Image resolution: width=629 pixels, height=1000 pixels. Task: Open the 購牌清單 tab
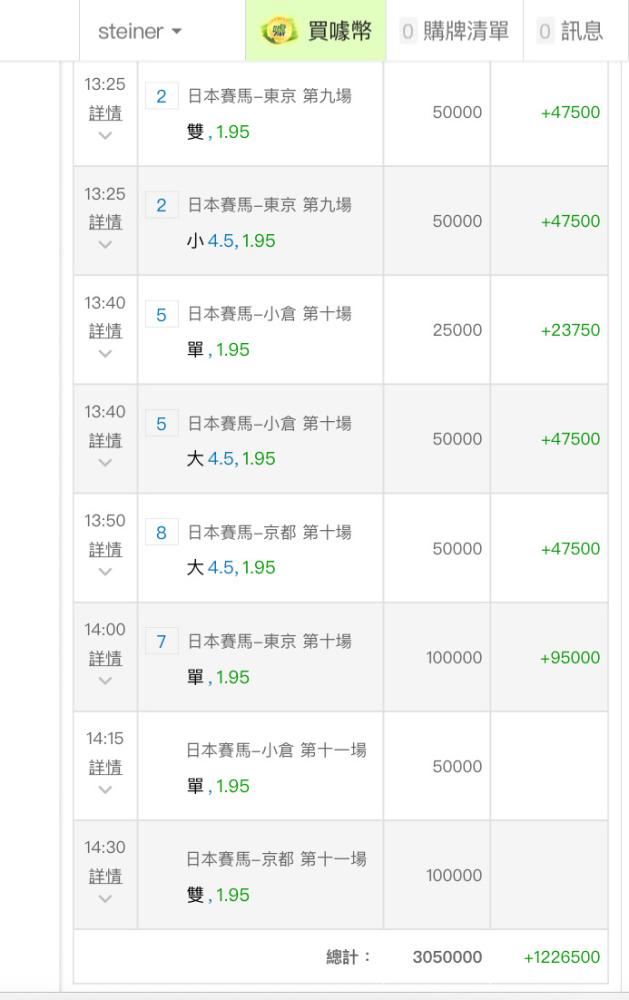454,31
